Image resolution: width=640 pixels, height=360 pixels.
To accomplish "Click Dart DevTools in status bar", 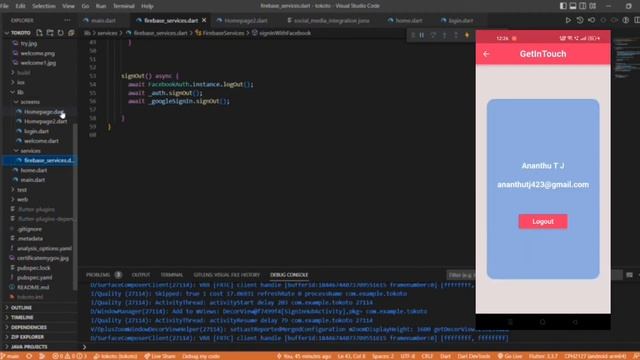I will pyautogui.click(x=473, y=356).
